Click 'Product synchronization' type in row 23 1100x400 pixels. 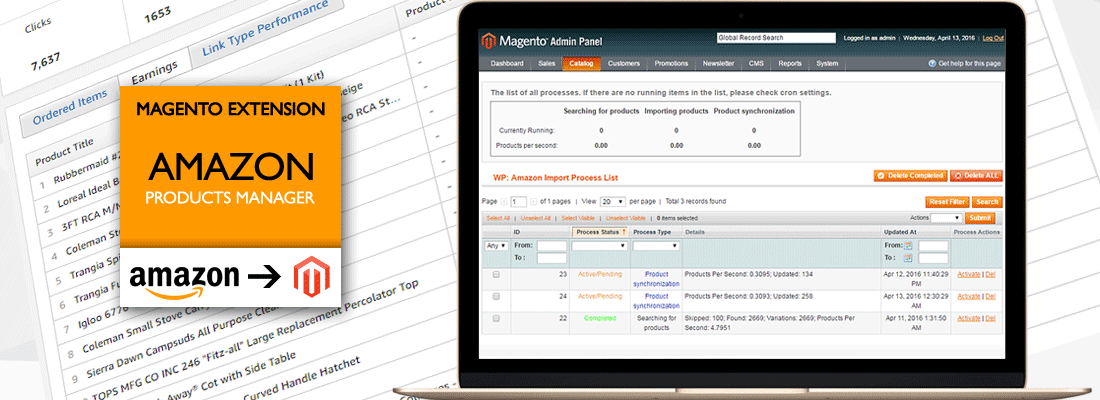click(x=657, y=279)
